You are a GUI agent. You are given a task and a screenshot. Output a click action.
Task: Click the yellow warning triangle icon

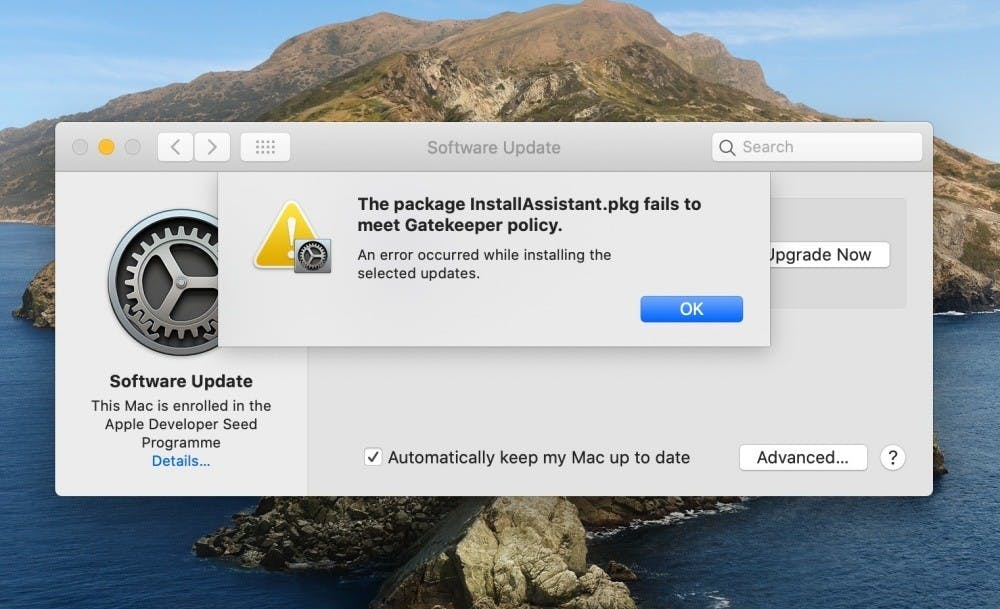[x=292, y=237]
